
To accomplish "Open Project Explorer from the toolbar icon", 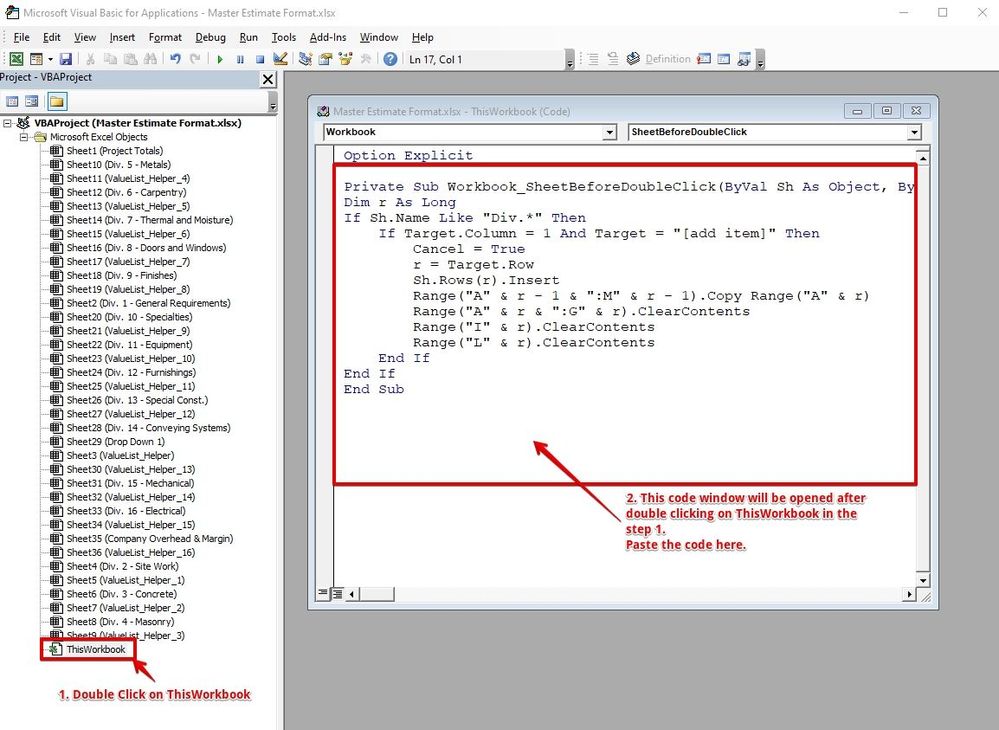I will click(x=306, y=59).
